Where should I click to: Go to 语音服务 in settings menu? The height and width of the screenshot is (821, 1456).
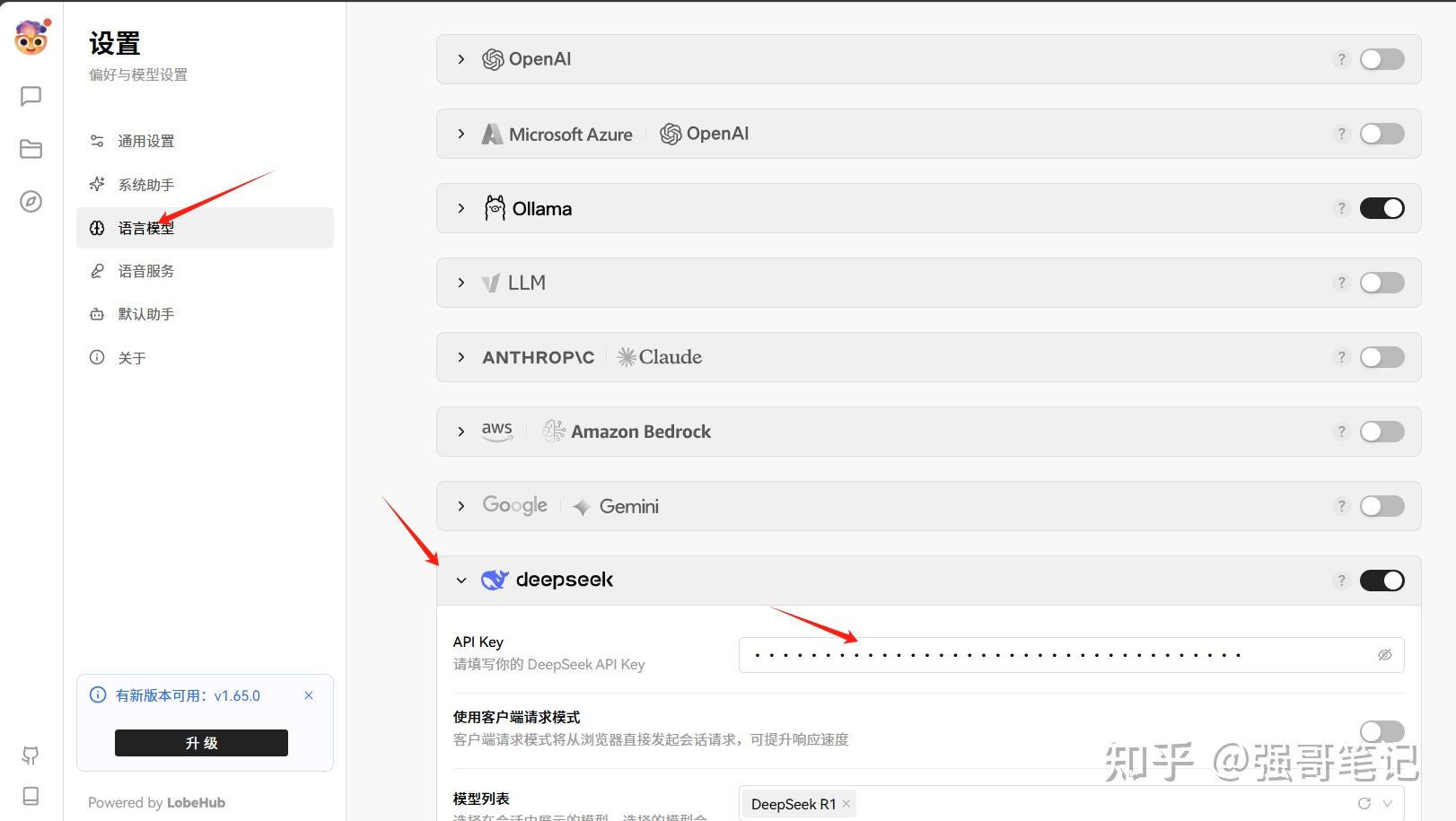click(x=205, y=271)
